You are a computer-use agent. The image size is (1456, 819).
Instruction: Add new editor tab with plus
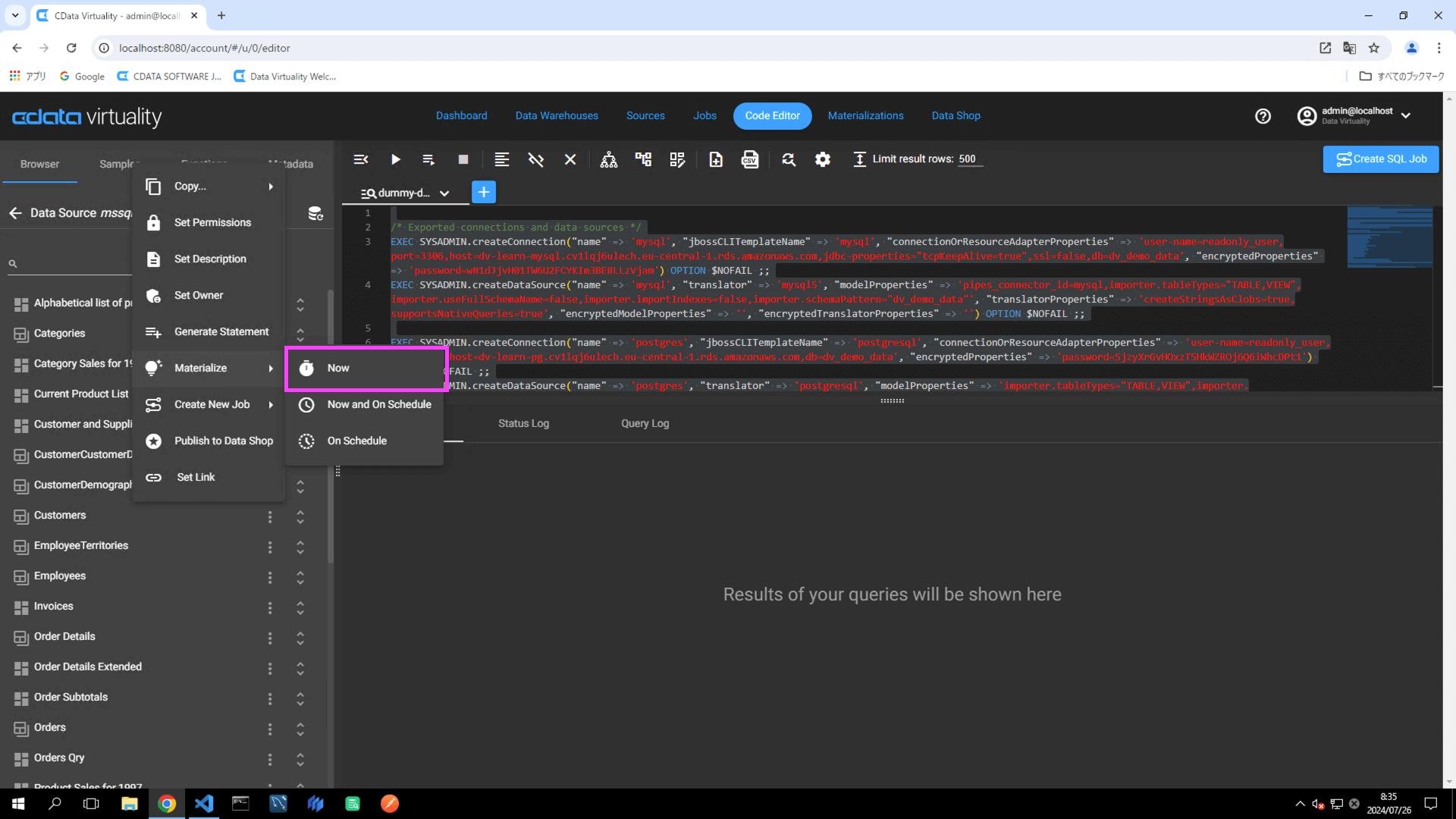point(483,192)
